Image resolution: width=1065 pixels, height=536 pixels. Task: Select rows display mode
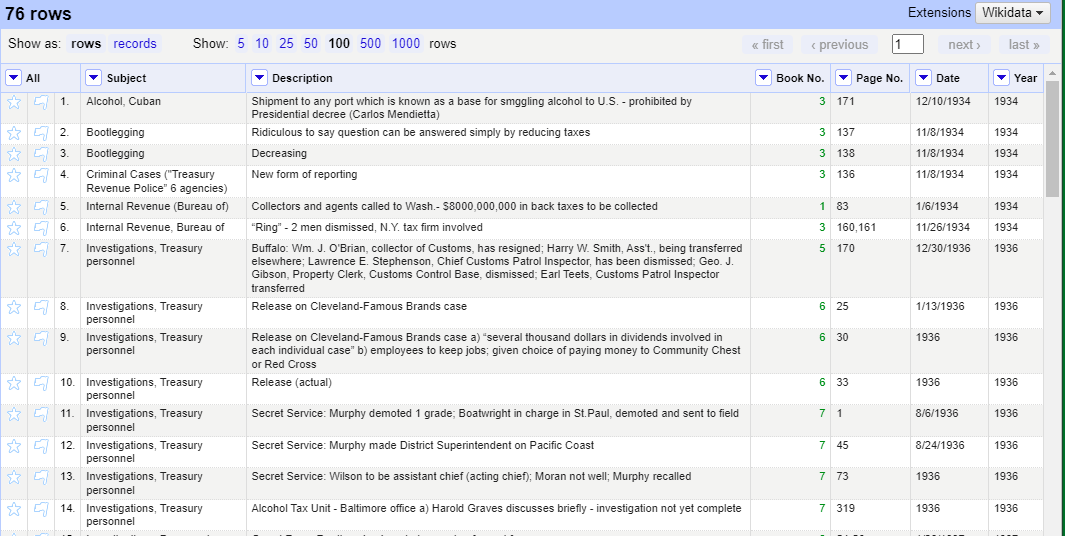[86, 43]
